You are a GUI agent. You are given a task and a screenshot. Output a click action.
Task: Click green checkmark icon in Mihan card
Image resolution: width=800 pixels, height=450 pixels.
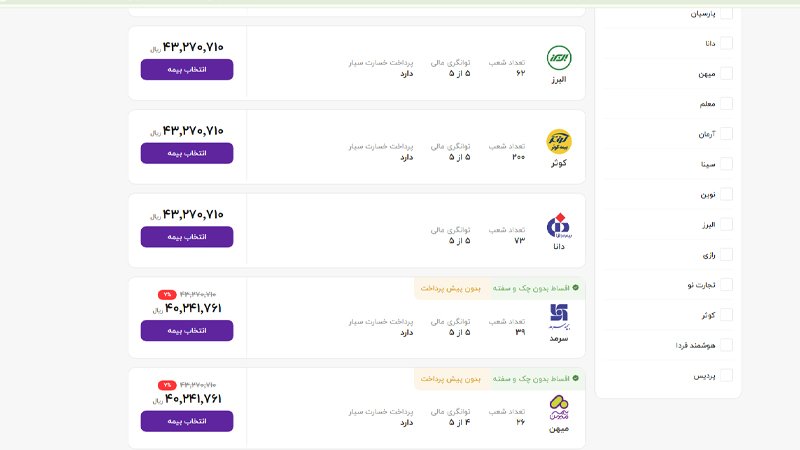[x=576, y=379]
